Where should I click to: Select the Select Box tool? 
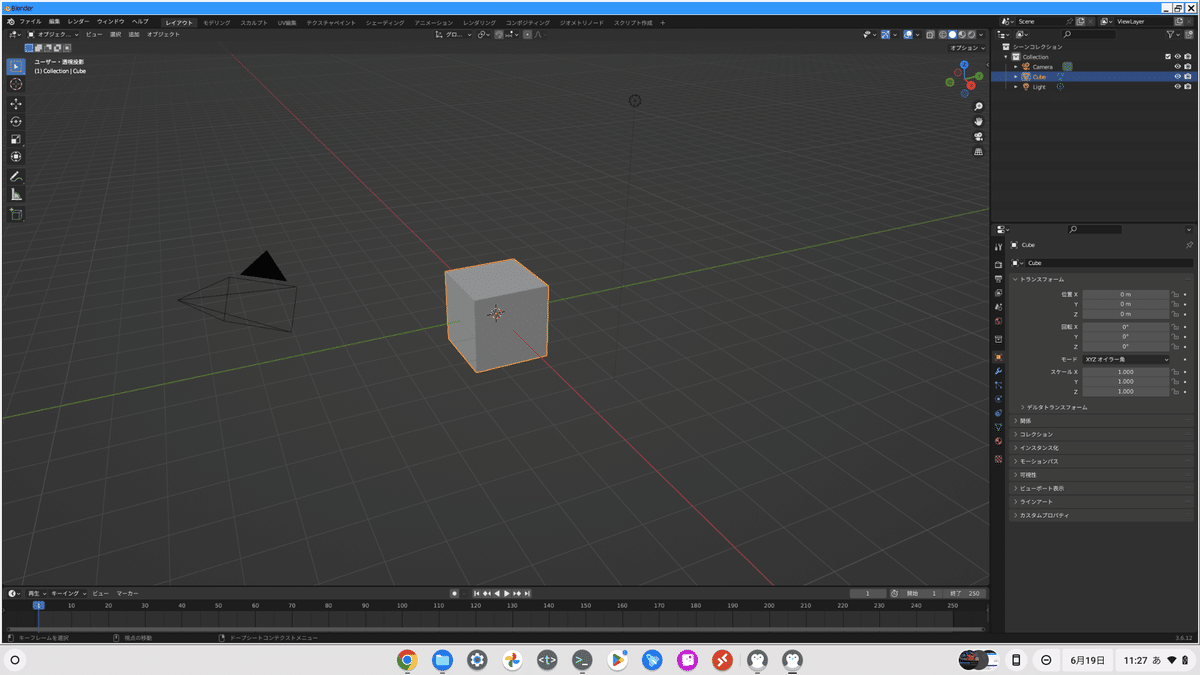pyautogui.click(x=16, y=66)
